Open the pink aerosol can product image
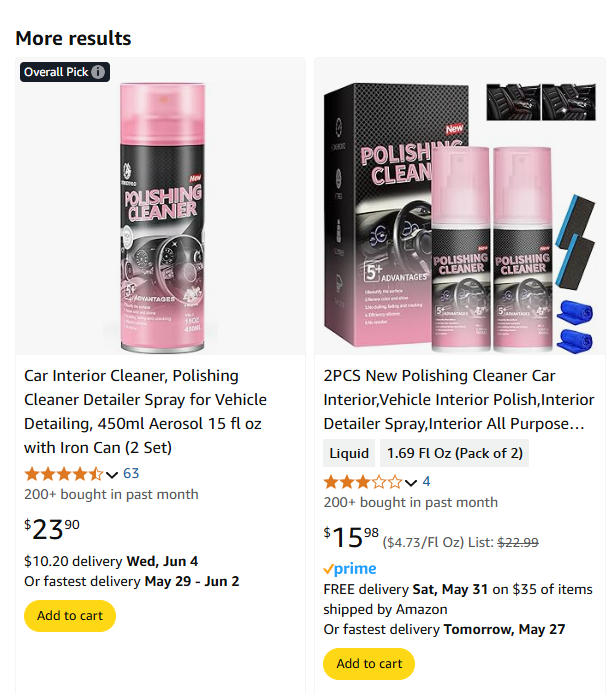 [x=161, y=215]
